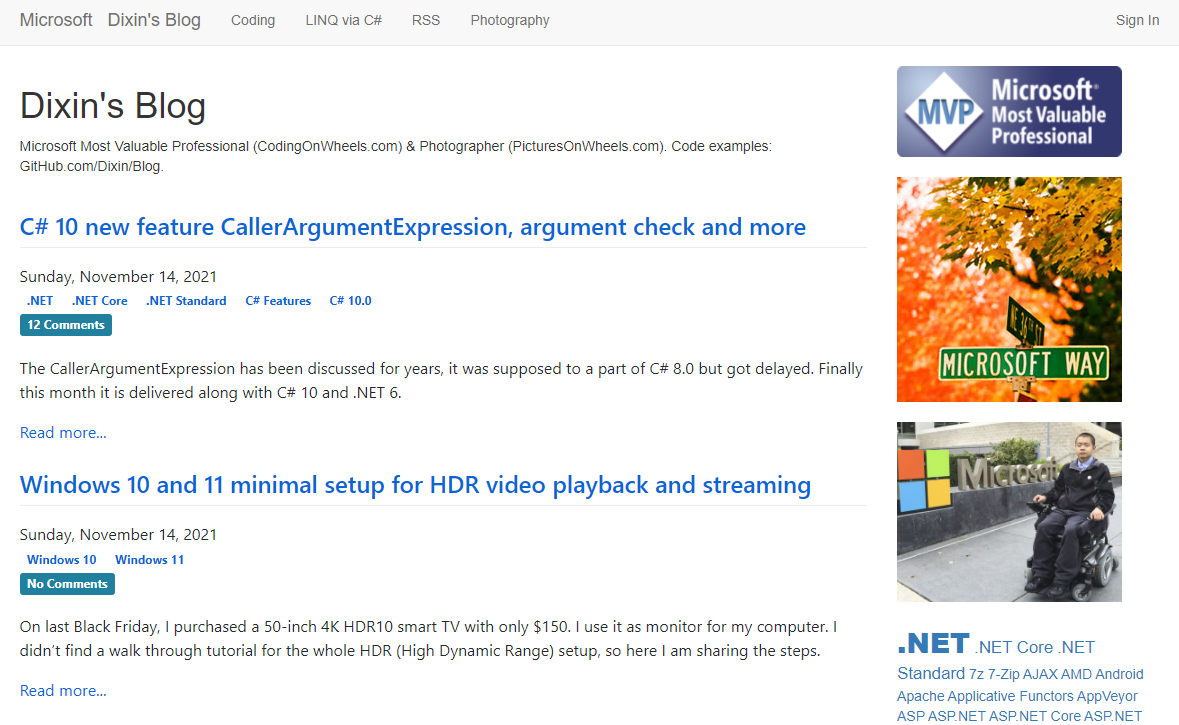Open the Coding menu item

(x=253, y=20)
